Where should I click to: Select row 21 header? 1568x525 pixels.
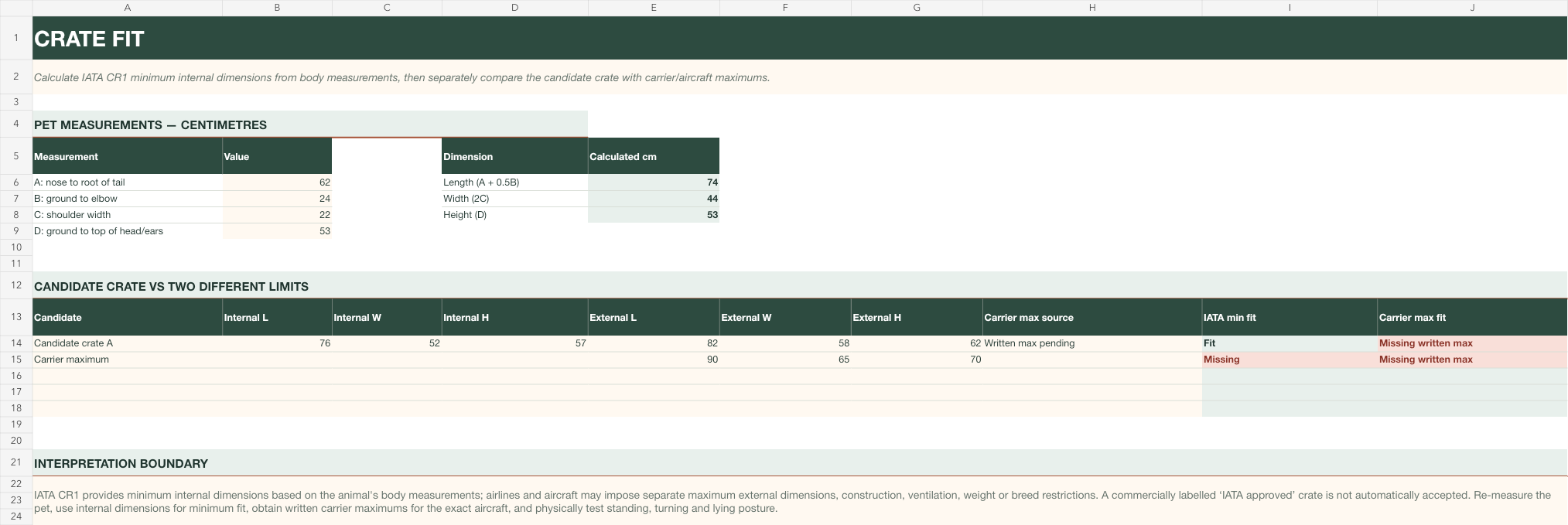click(15, 462)
